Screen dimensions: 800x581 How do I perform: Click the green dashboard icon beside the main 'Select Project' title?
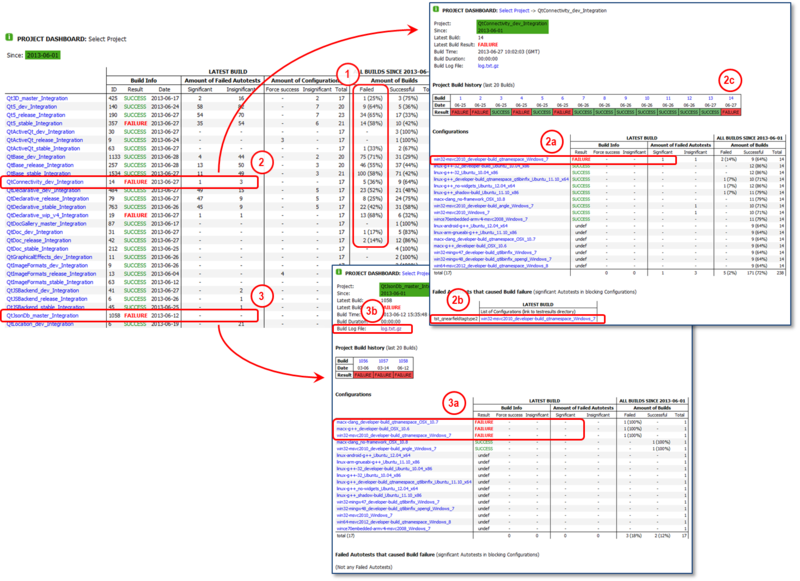(9, 35)
